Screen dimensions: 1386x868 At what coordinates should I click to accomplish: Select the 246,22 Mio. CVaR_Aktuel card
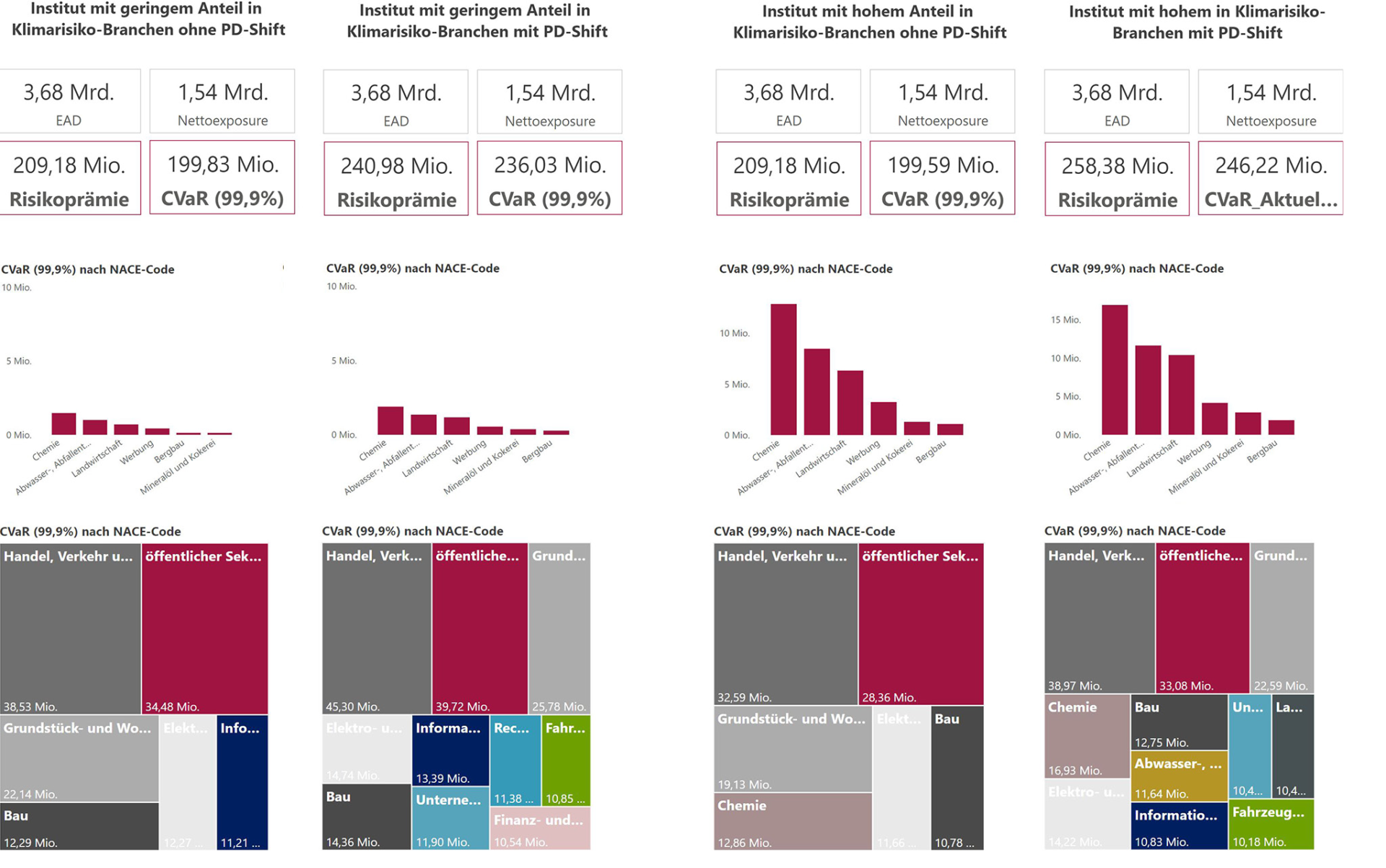tap(1270, 179)
